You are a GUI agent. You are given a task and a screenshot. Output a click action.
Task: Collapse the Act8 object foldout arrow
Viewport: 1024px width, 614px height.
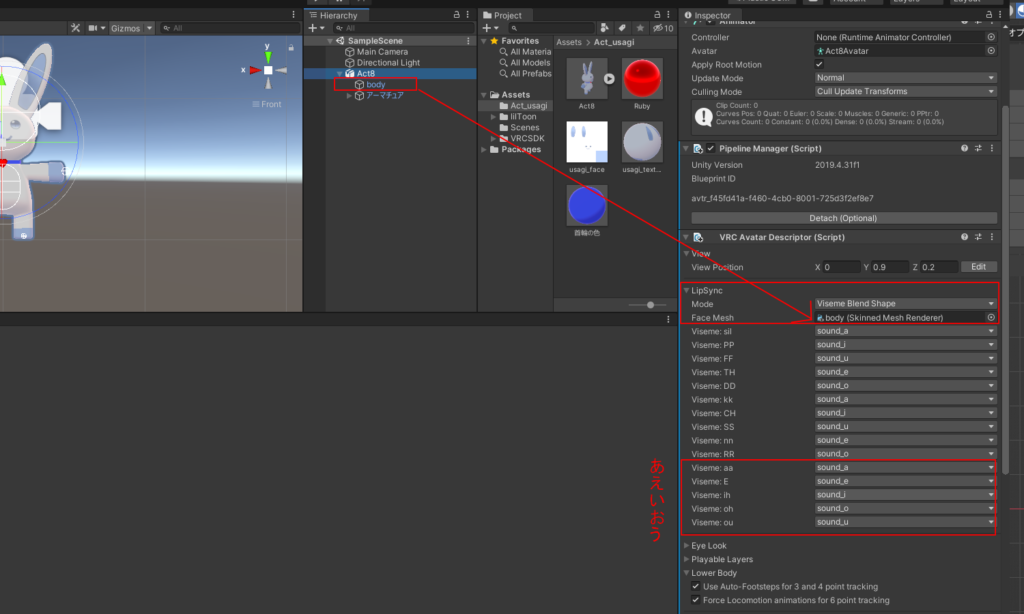(x=339, y=73)
